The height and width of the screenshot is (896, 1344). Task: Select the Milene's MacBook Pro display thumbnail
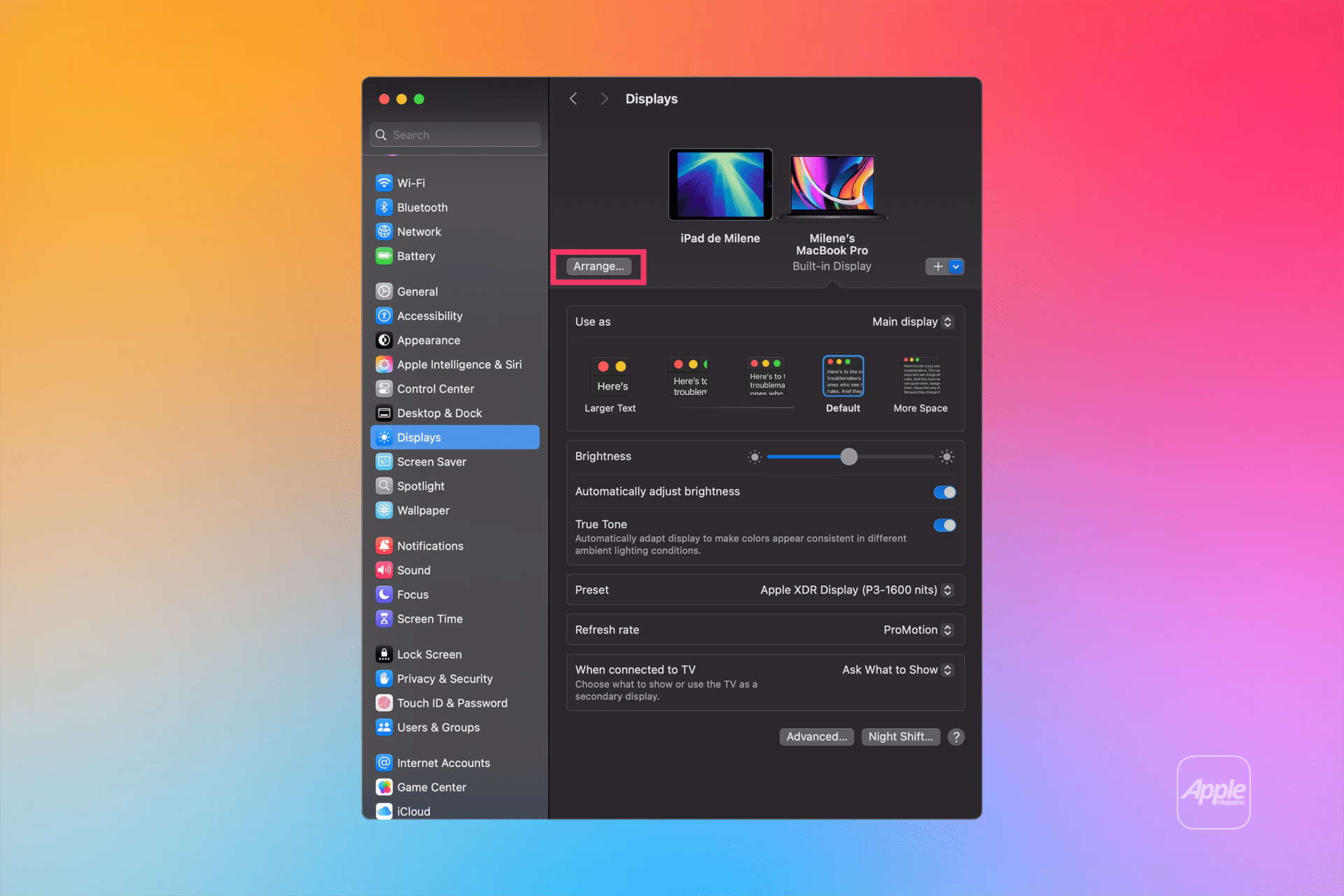pos(832,188)
